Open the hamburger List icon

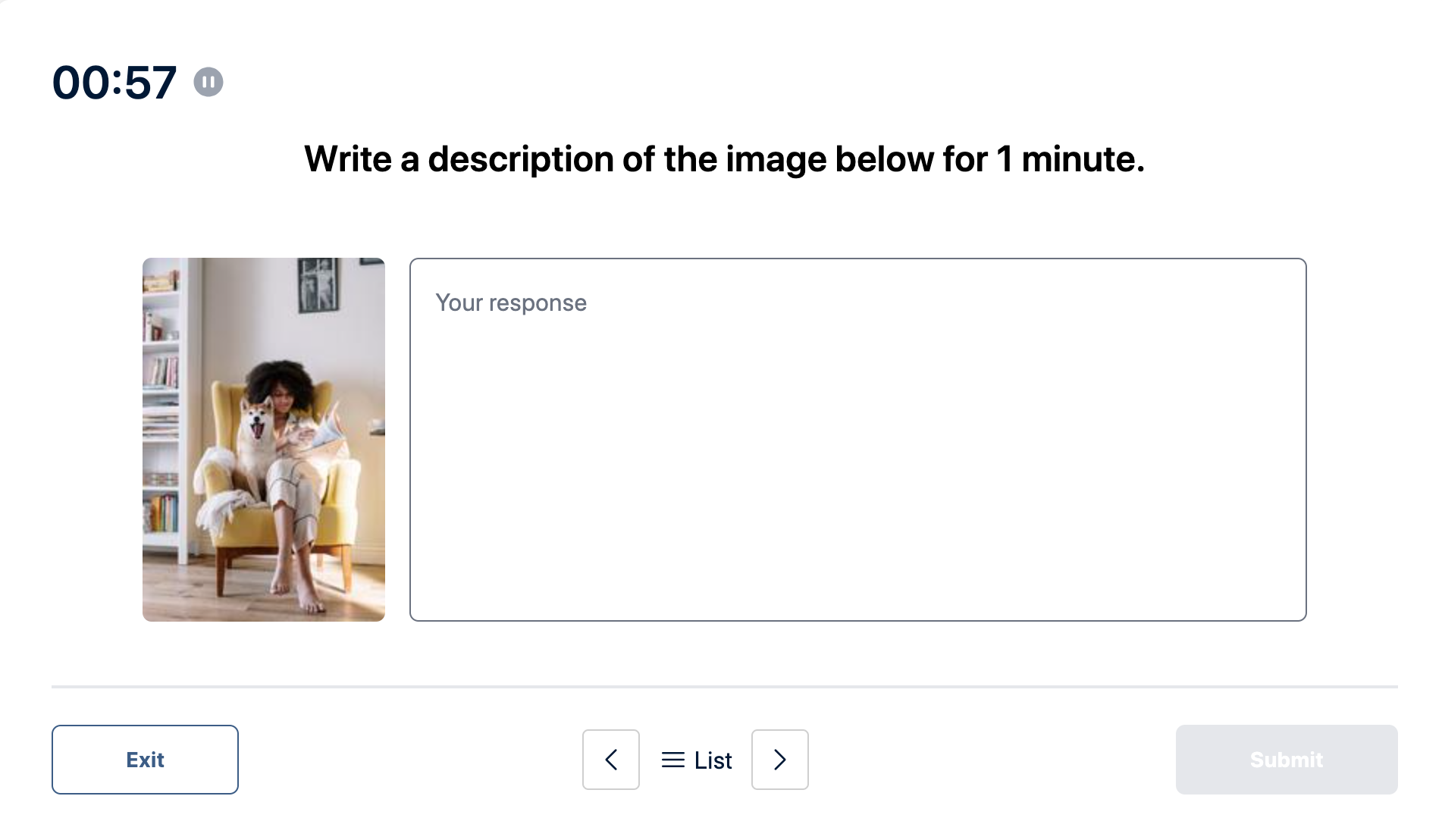point(673,760)
